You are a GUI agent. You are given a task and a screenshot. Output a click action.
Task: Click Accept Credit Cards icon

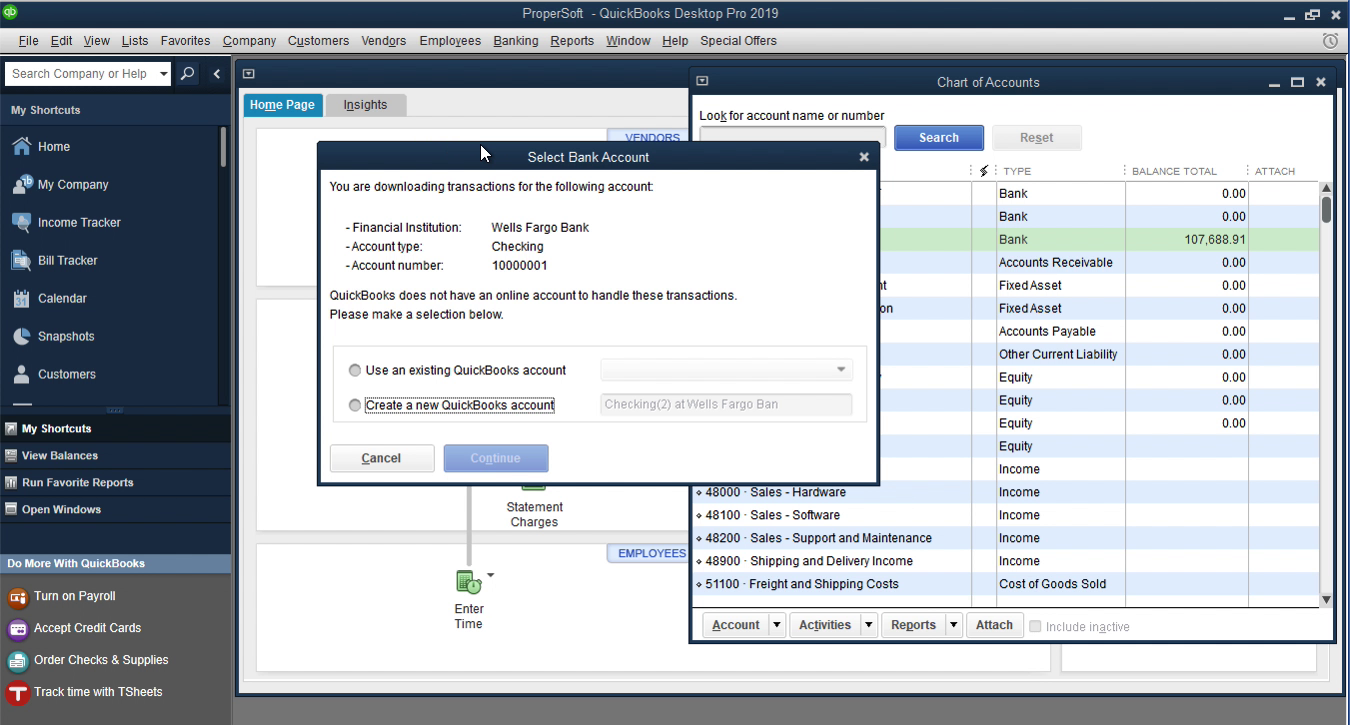pos(17,629)
